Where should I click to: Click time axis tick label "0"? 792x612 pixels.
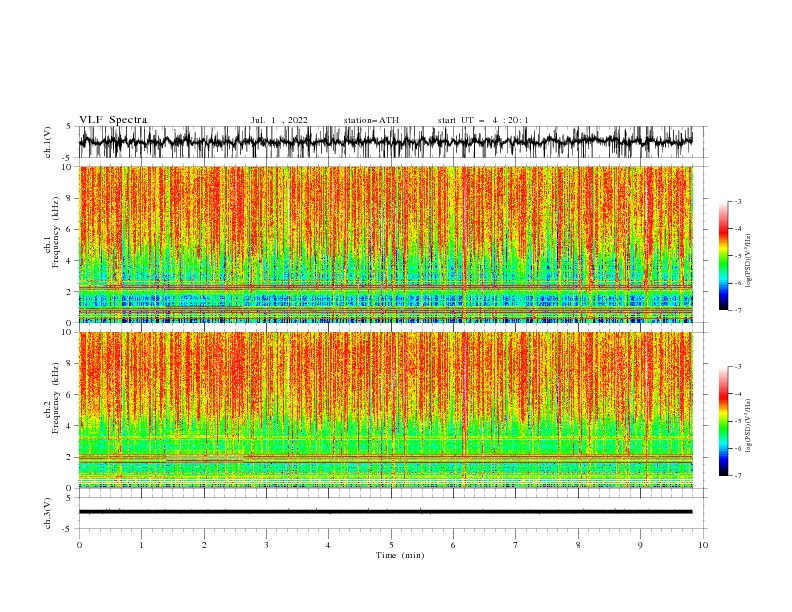(x=79, y=545)
